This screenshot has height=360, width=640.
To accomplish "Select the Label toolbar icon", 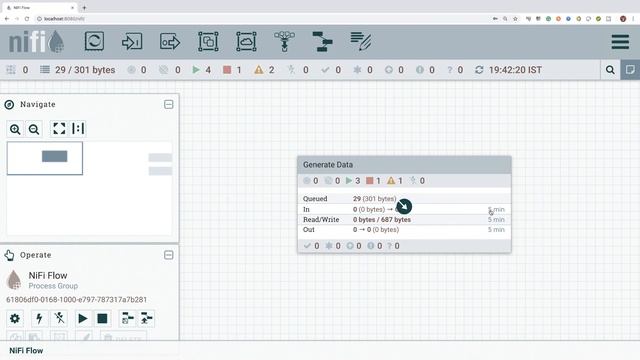I will click(x=361, y=42).
